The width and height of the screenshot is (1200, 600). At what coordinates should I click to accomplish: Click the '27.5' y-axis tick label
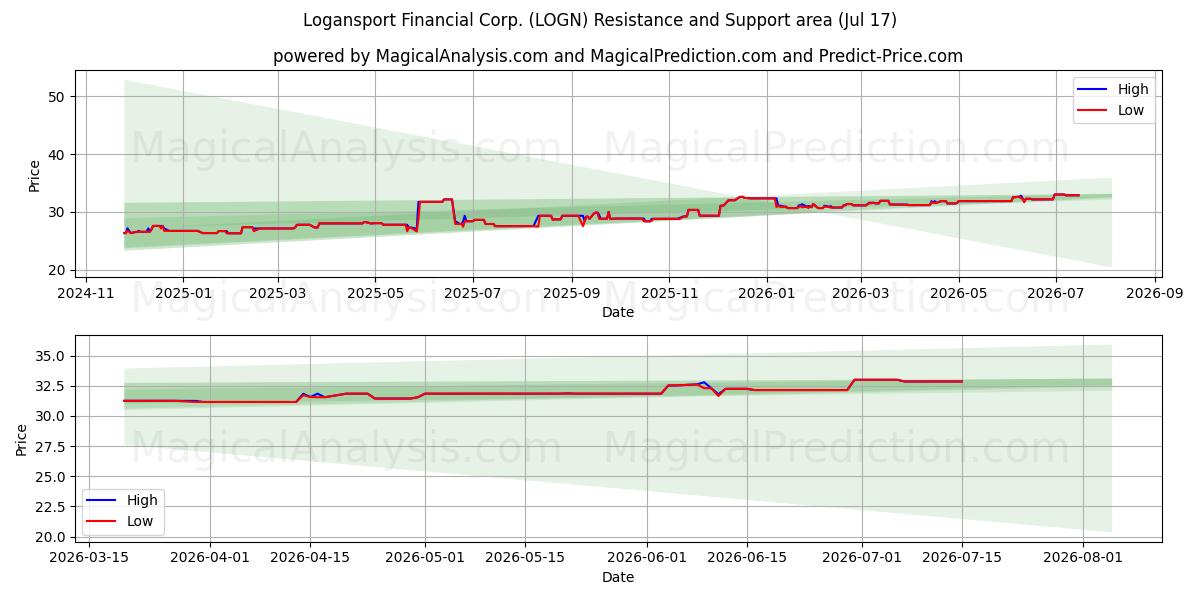(x=50, y=447)
